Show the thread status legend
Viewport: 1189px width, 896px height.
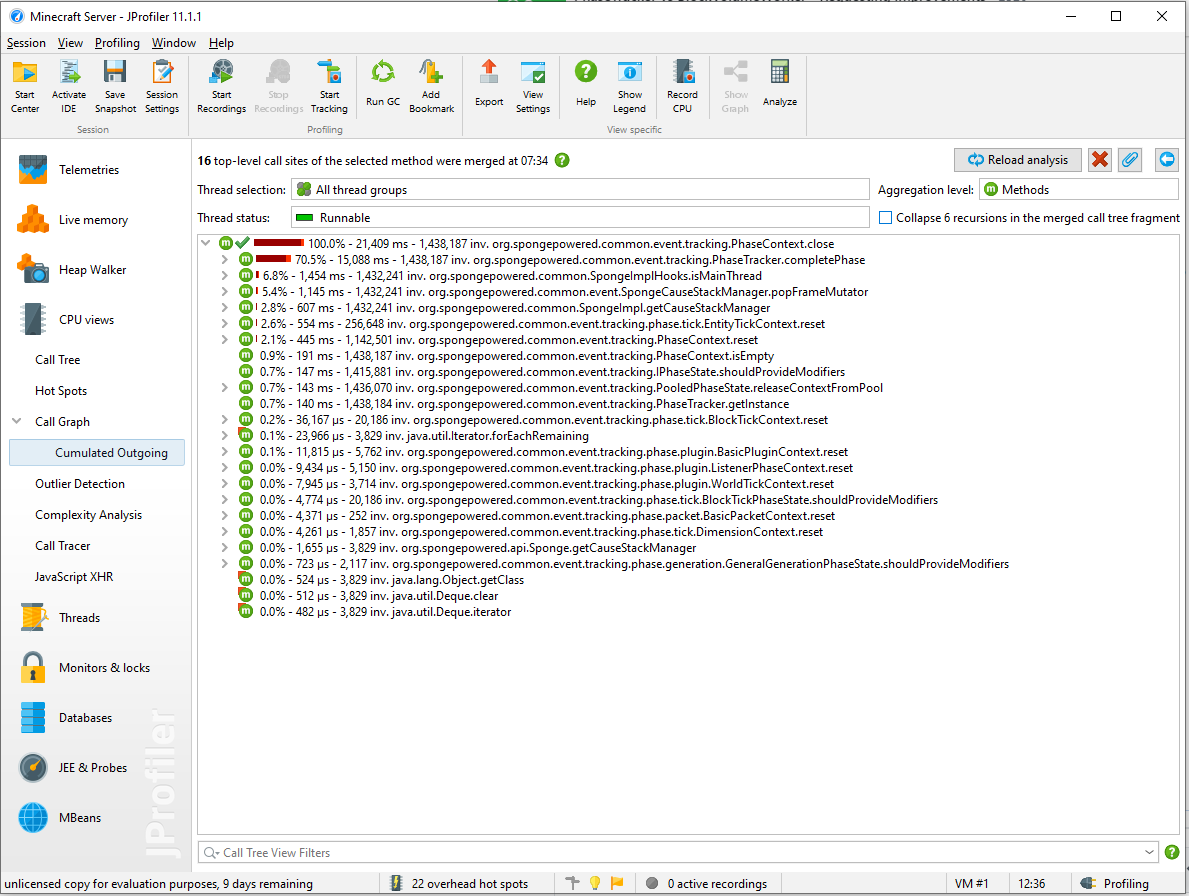coord(630,85)
